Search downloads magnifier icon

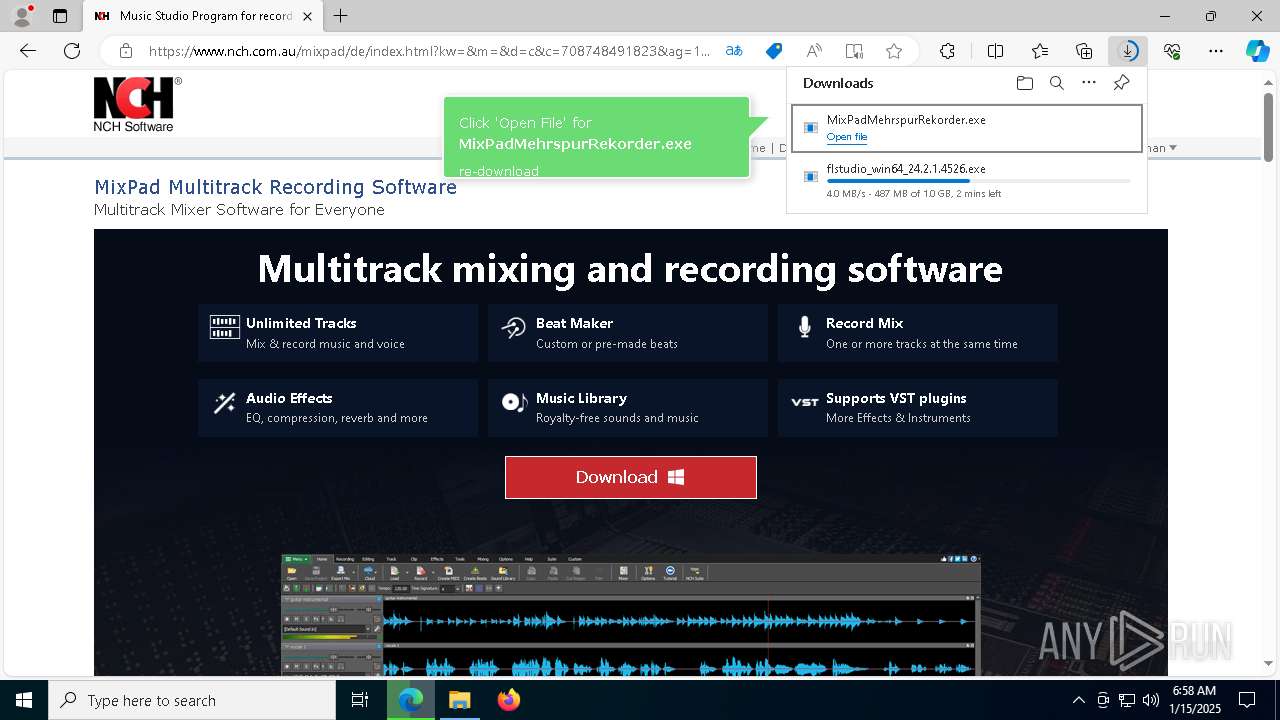tap(1057, 83)
